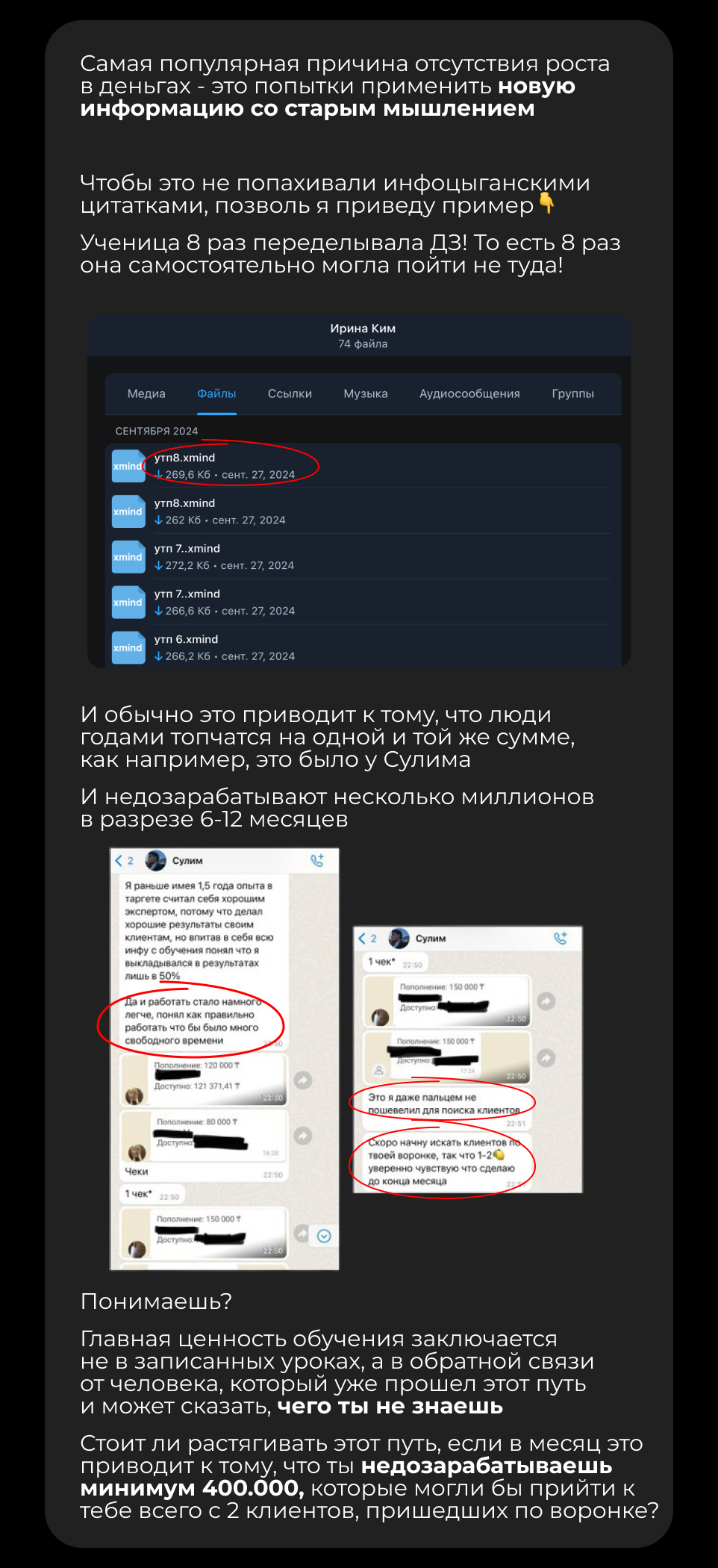Screen dimensions: 718x1568
Task: Tap the message "Скоро начну искать клиентов"
Action: [x=446, y=1162]
